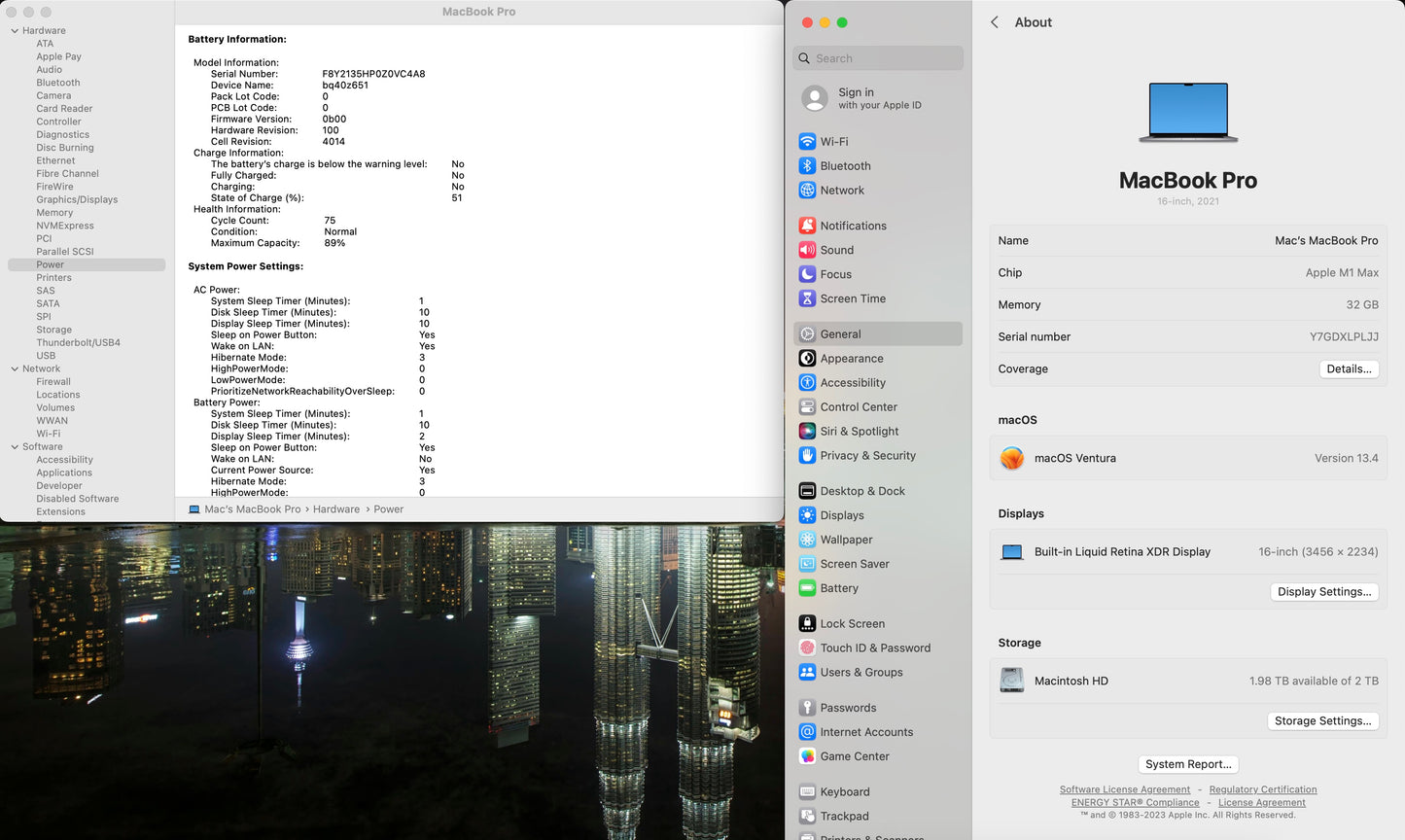
Task: Select Memory in System Information sidebar
Action: tap(54, 213)
